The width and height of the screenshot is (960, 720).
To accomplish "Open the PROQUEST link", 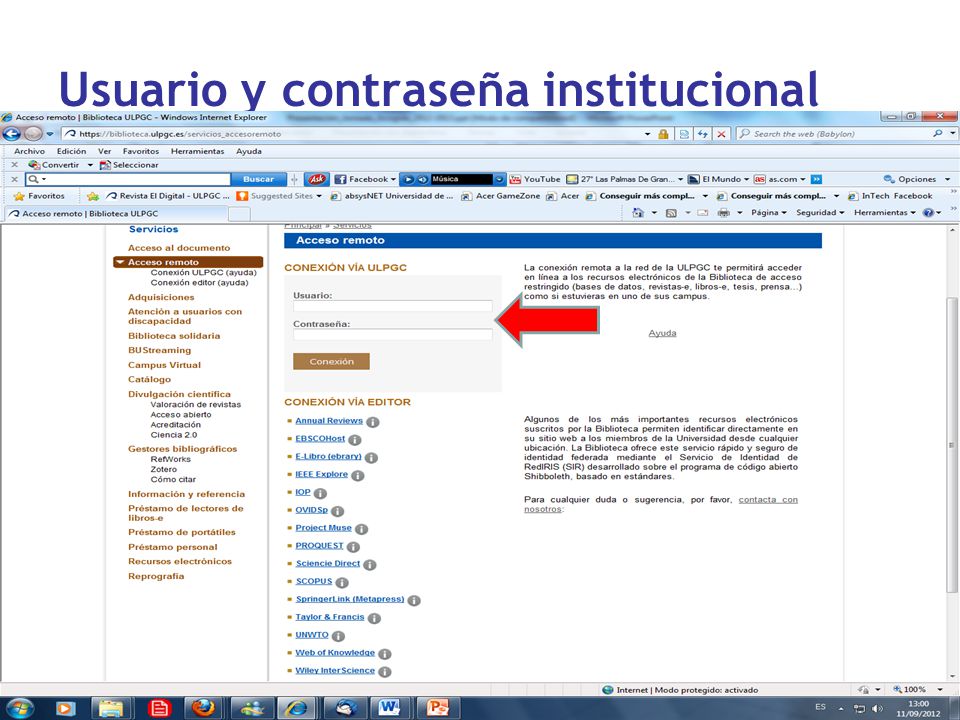I will pos(319,546).
